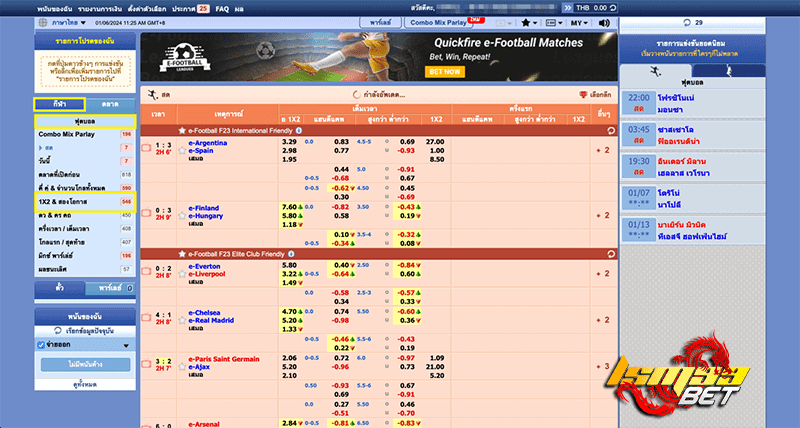Select the ฟุตบอล sport header in sidebar
Viewport: 800px width, 428px height.
point(85,121)
